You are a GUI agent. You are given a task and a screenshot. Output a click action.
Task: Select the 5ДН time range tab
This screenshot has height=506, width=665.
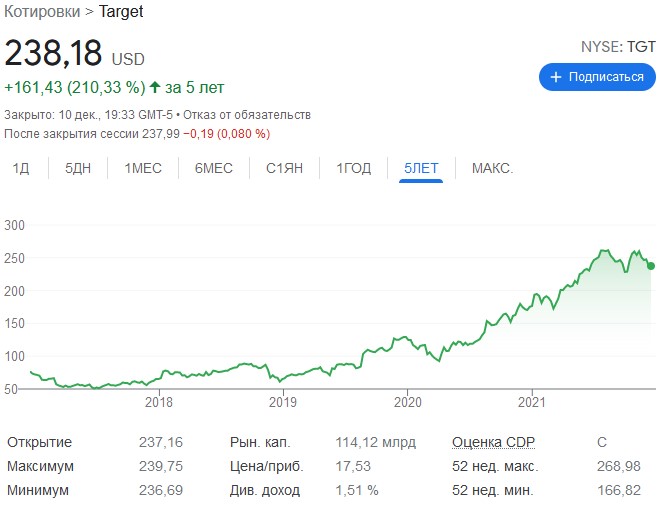click(78, 168)
